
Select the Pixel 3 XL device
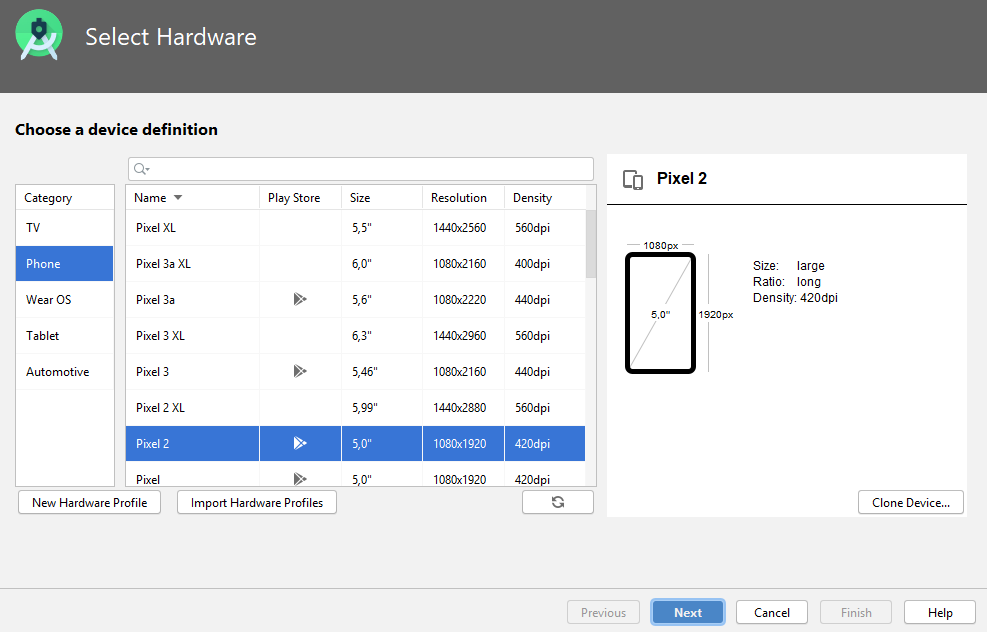click(356, 336)
